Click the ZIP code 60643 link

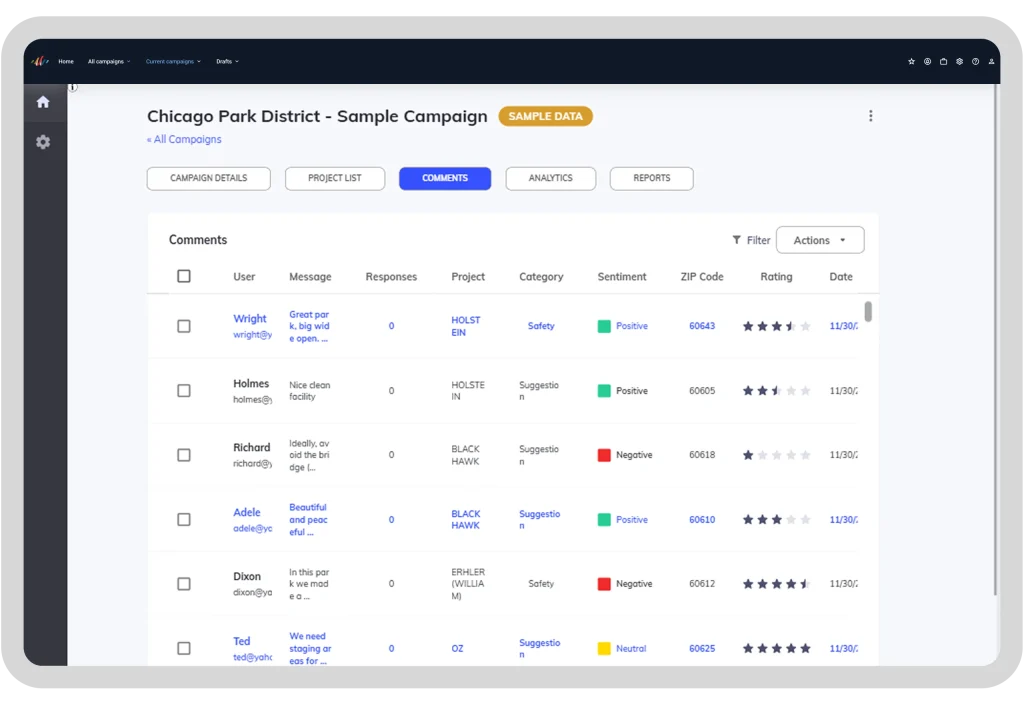[702, 326]
